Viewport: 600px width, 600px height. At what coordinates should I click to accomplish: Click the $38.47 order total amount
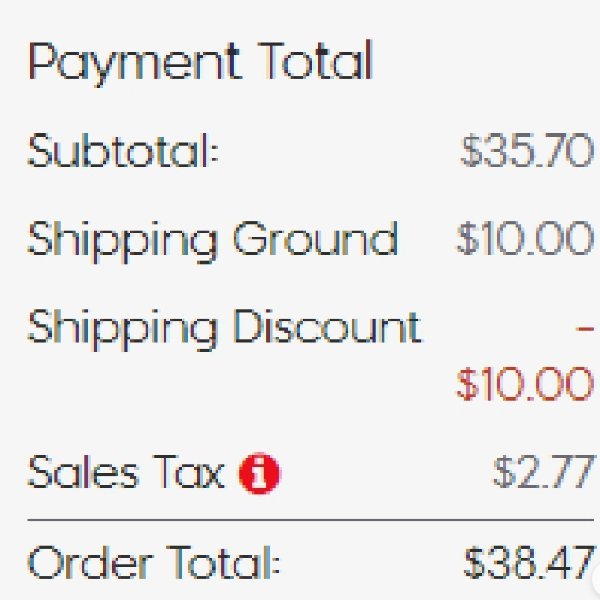tap(529, 562)
